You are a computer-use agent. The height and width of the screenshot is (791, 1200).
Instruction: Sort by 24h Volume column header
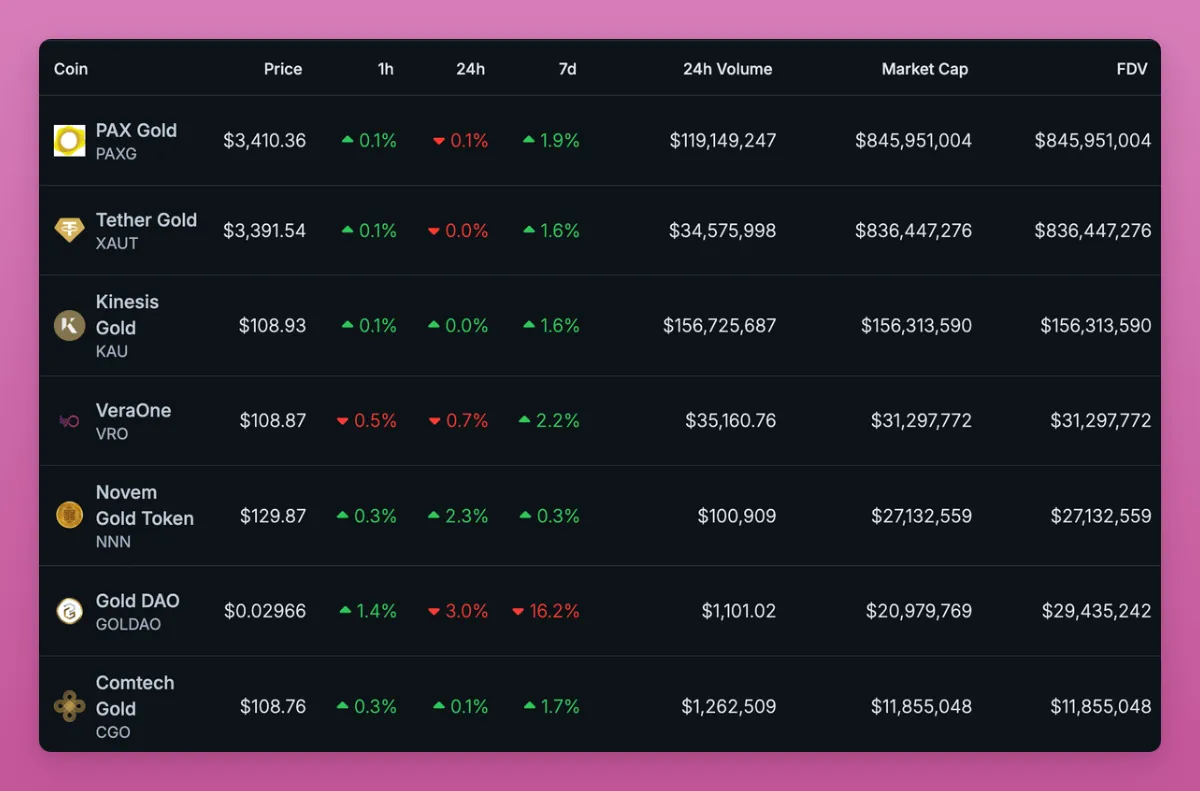(x=727, y=69)
